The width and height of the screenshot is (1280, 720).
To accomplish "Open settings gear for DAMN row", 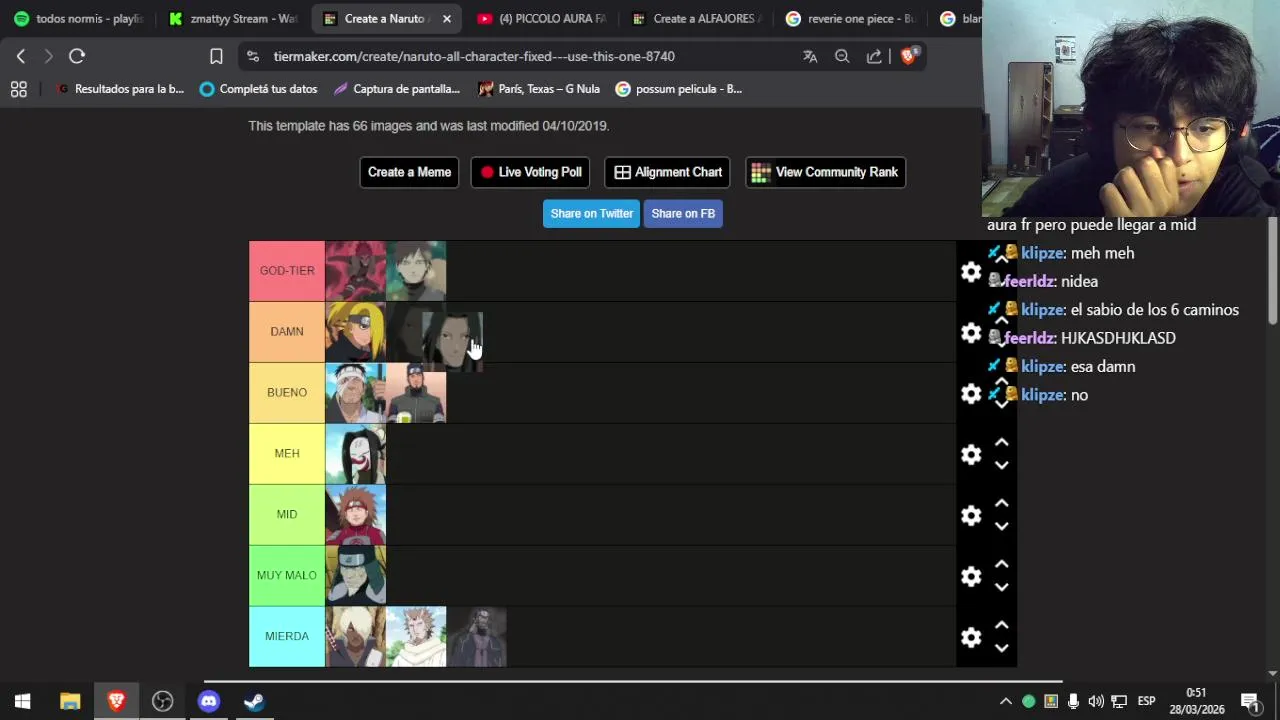I will tap(971, 333).
